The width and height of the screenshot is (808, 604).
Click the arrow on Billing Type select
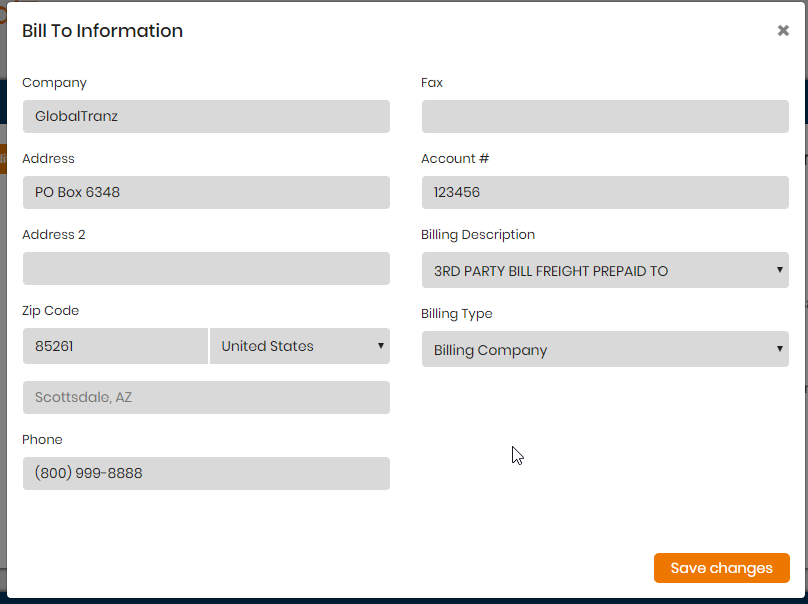pyautogui.click(x=780, y=349)
